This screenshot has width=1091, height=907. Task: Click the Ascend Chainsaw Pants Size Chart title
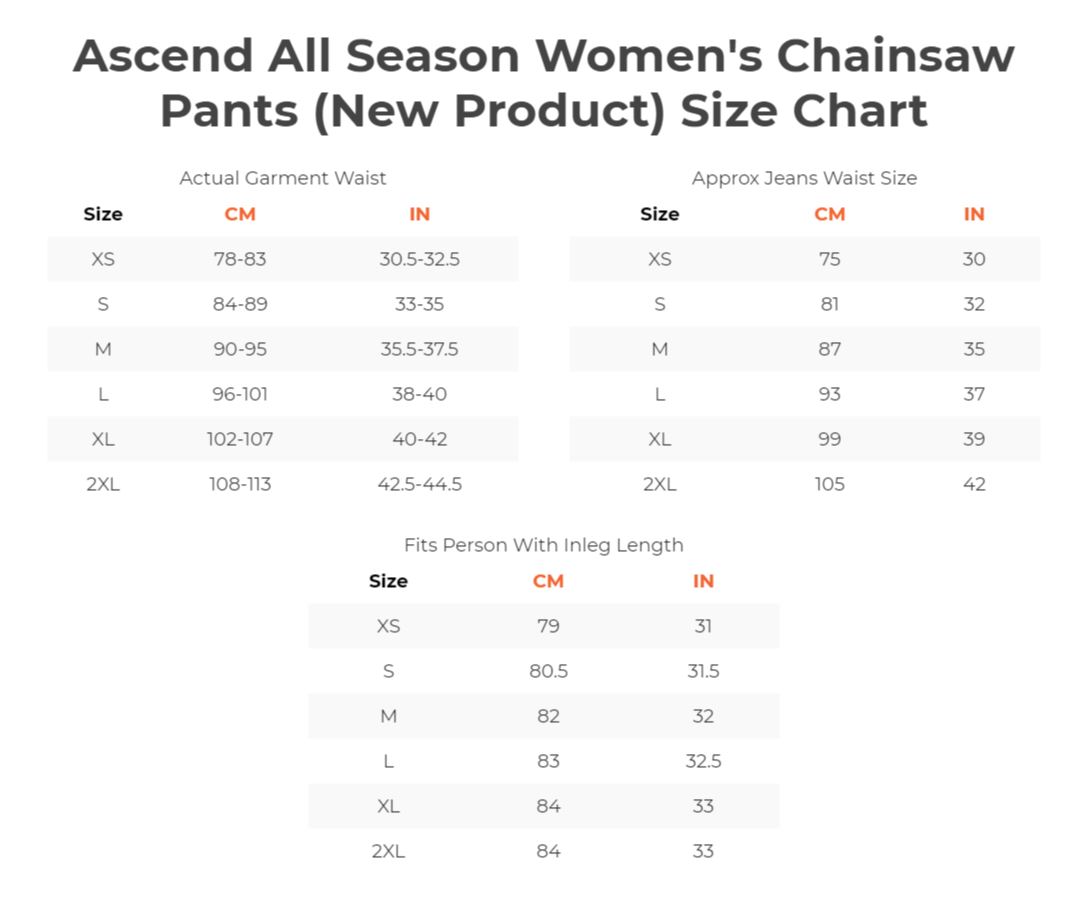(x=544, y=83)
